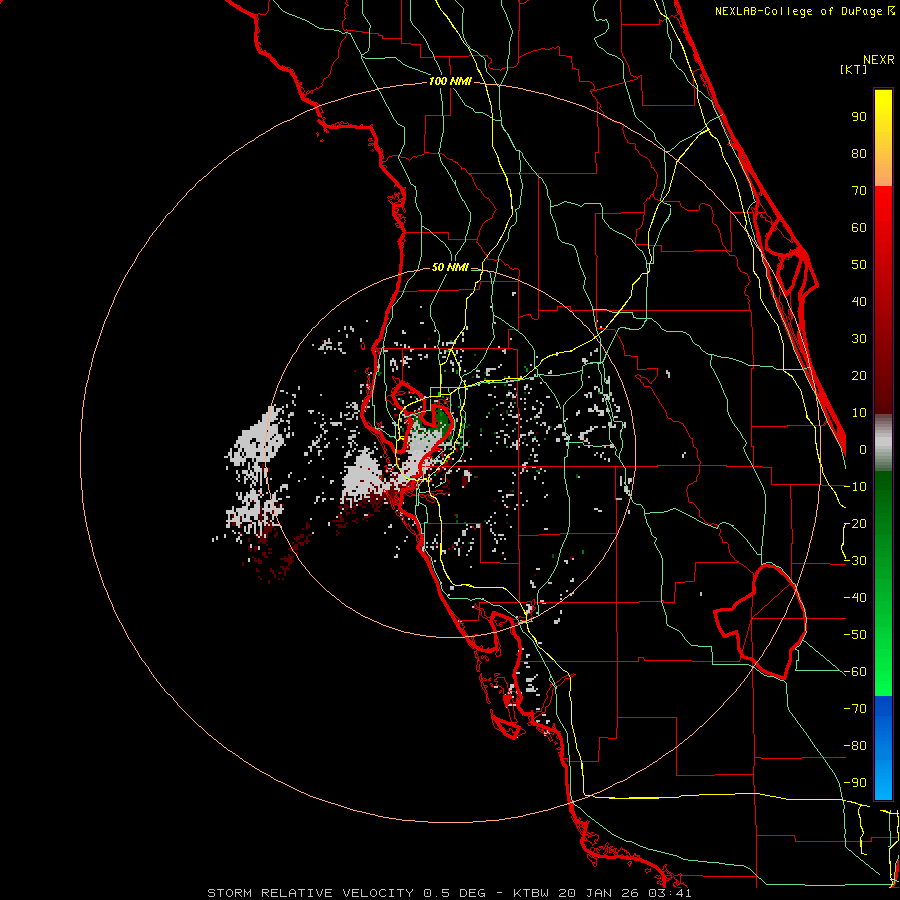Pick the 80 value on velocity scale
This screenshot has height=900, width=900.
(859, 154)
